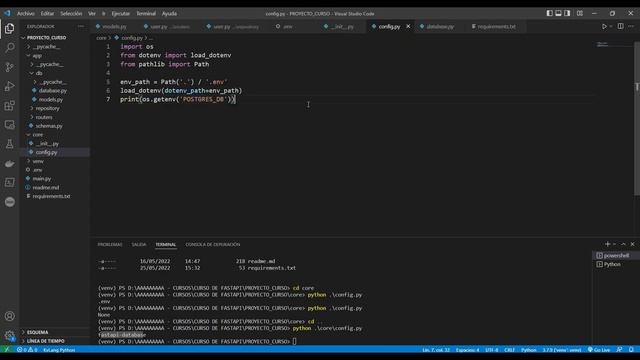Click the 'Espacios: 4' indentation setting

click(467, 350)
